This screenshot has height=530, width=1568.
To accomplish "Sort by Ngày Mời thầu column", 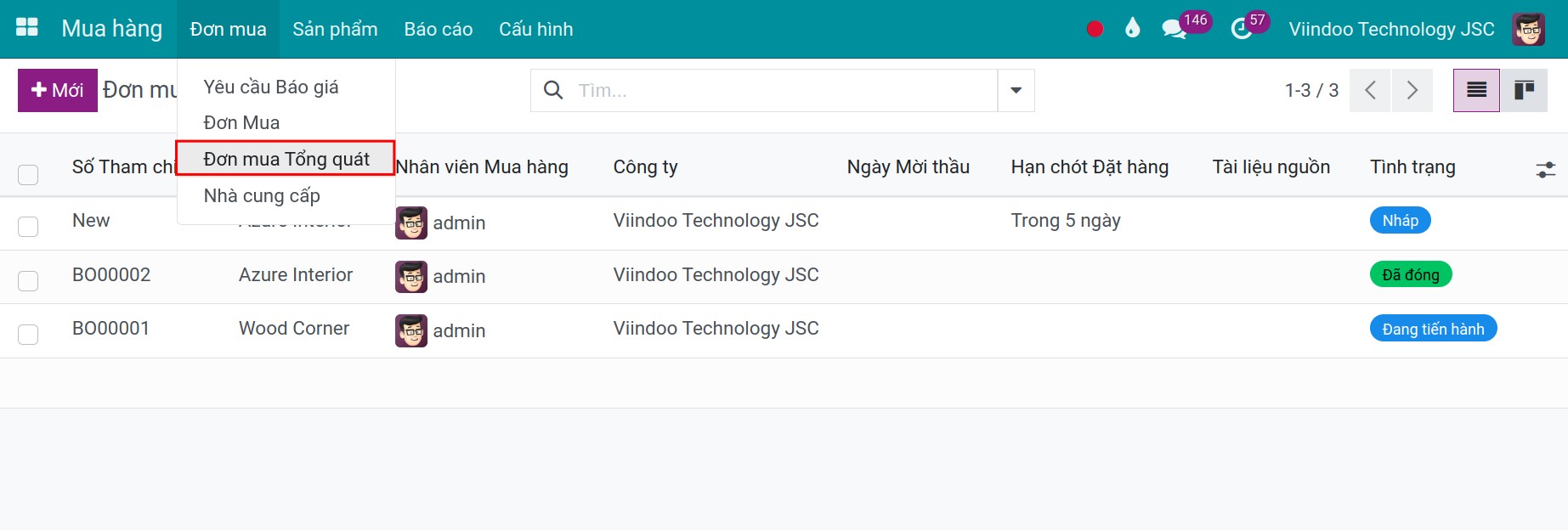I will click(x=908, y=167).
